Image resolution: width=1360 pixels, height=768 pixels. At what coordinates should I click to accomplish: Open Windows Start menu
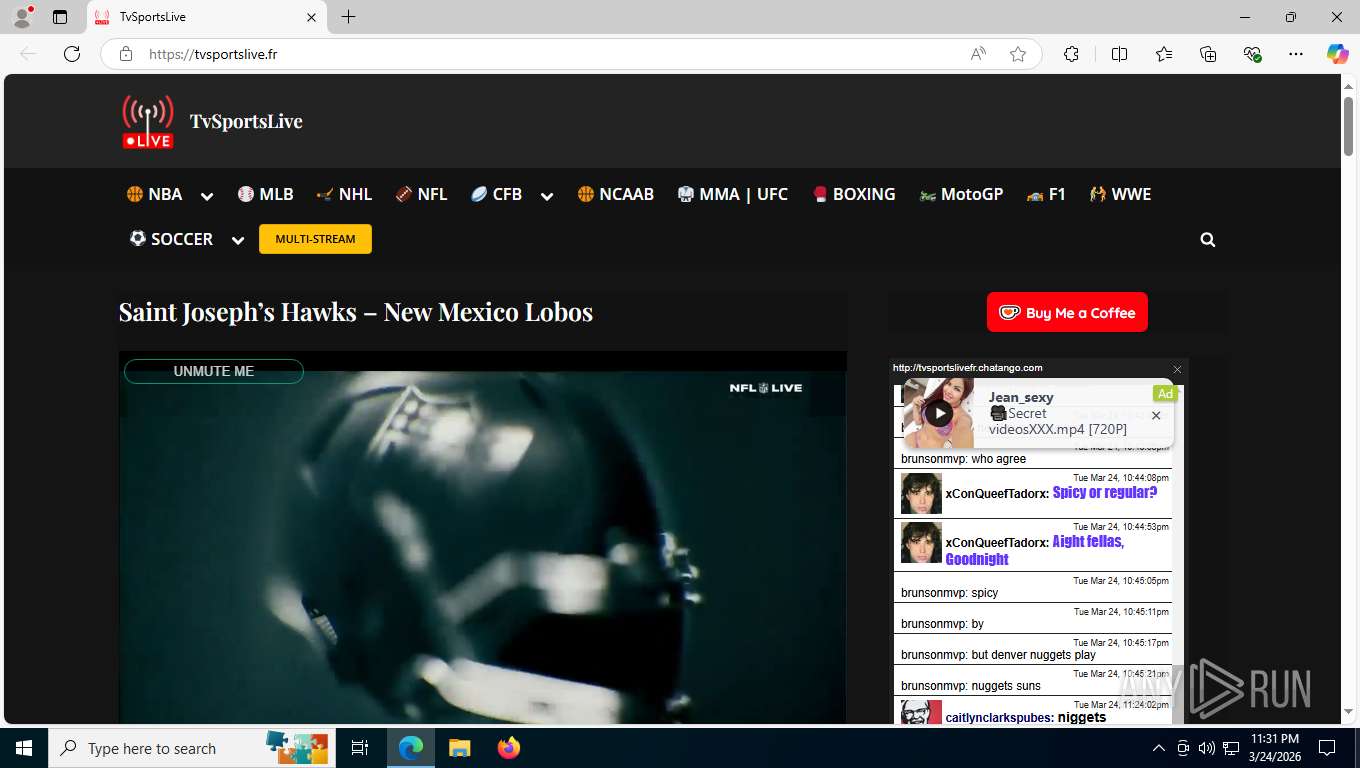[24, 748]
